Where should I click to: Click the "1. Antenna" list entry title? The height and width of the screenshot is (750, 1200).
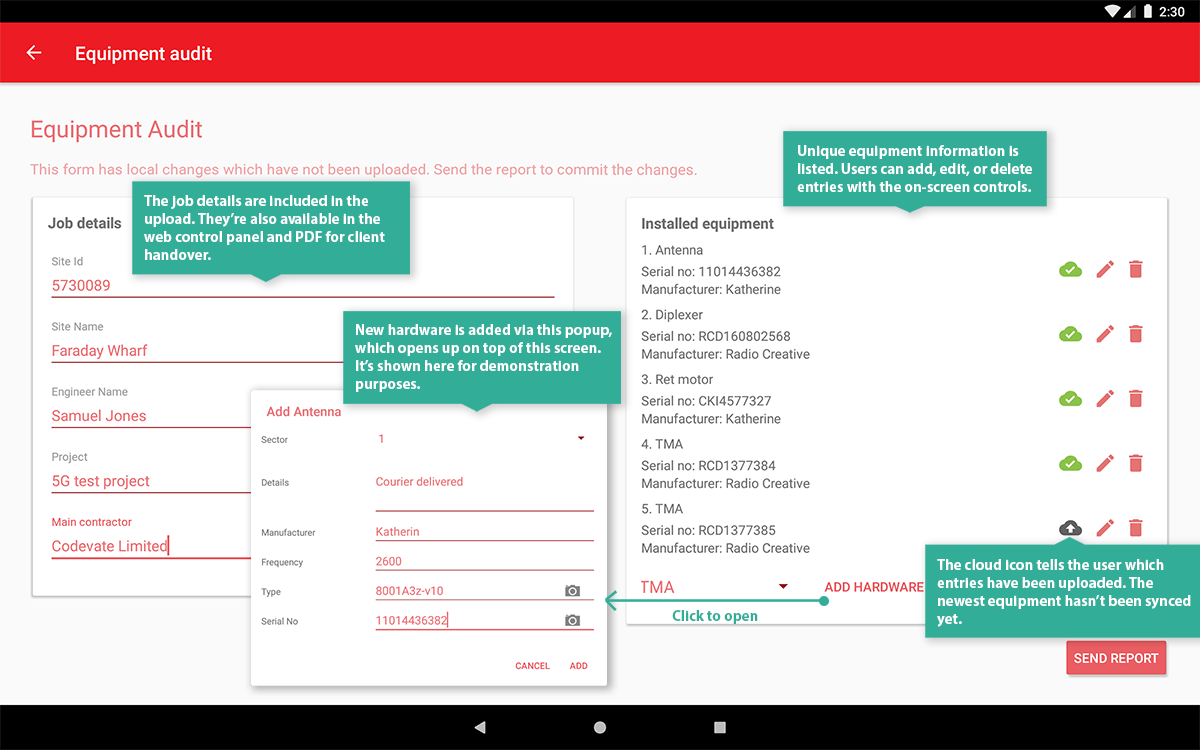click(672, 250)
